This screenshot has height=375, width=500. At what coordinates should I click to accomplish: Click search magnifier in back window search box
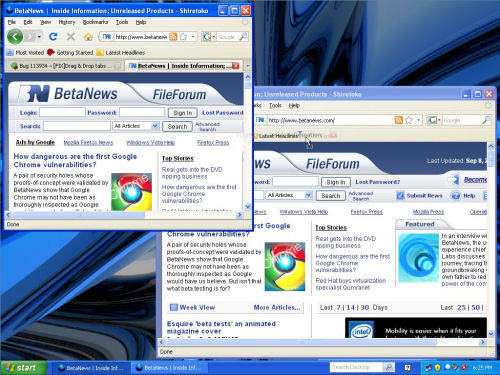pos(486,120)
